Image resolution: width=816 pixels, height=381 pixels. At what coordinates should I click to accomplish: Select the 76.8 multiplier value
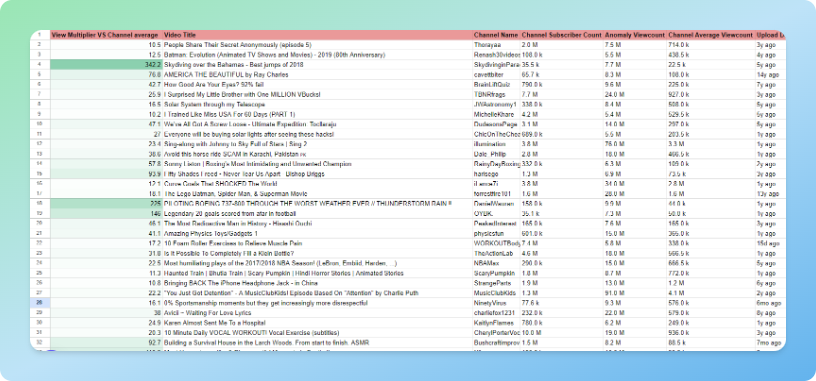[x=106, y=74]
